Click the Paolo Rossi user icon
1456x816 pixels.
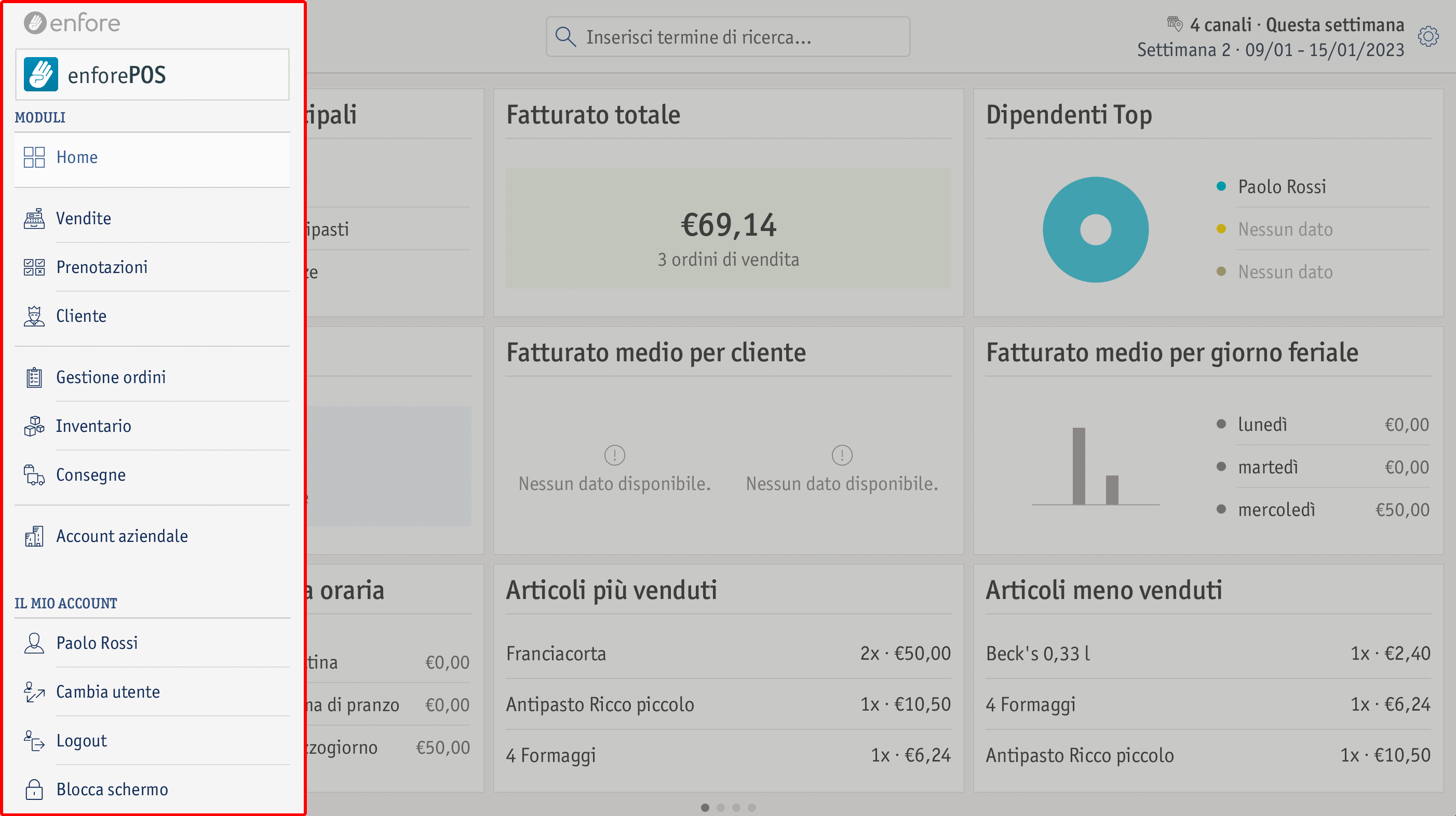tap(34, 643)
